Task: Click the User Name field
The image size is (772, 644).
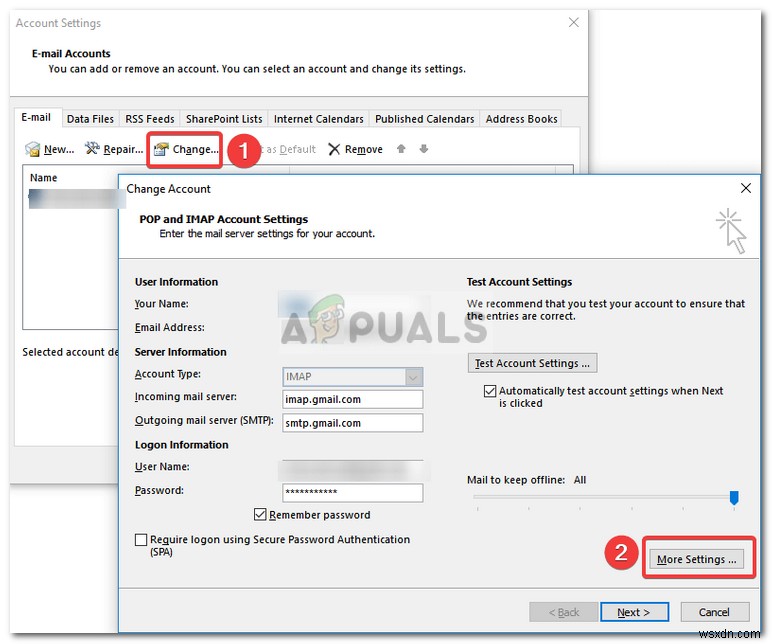Action: point(353,470)
